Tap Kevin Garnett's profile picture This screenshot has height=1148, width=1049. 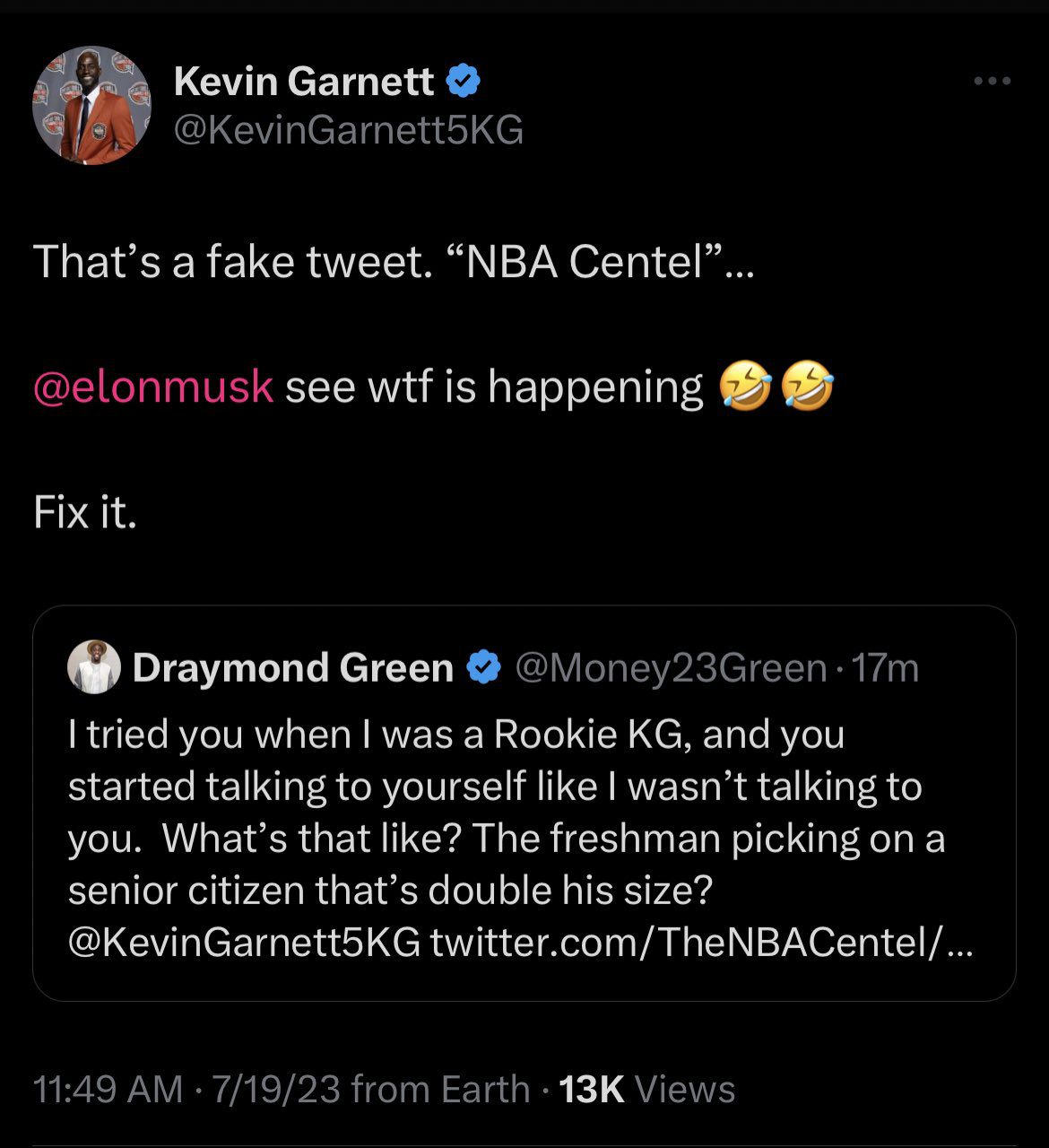(x=91, y=106)
